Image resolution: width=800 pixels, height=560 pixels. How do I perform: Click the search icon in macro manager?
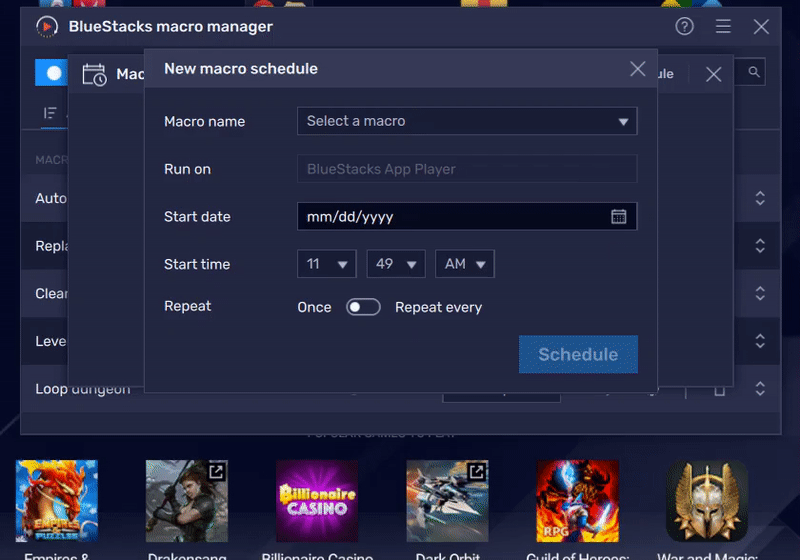pos(754,72)
